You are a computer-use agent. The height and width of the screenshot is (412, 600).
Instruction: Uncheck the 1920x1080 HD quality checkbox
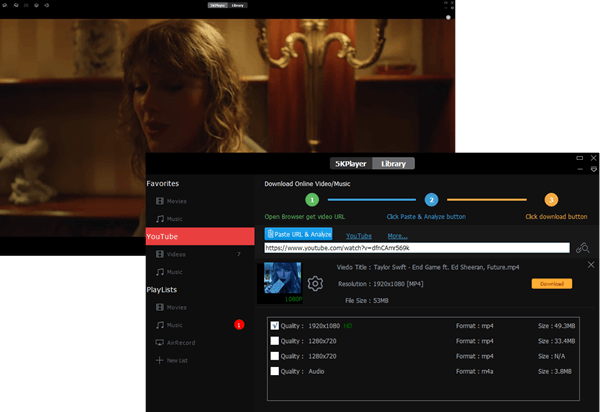tap(275, 326)
